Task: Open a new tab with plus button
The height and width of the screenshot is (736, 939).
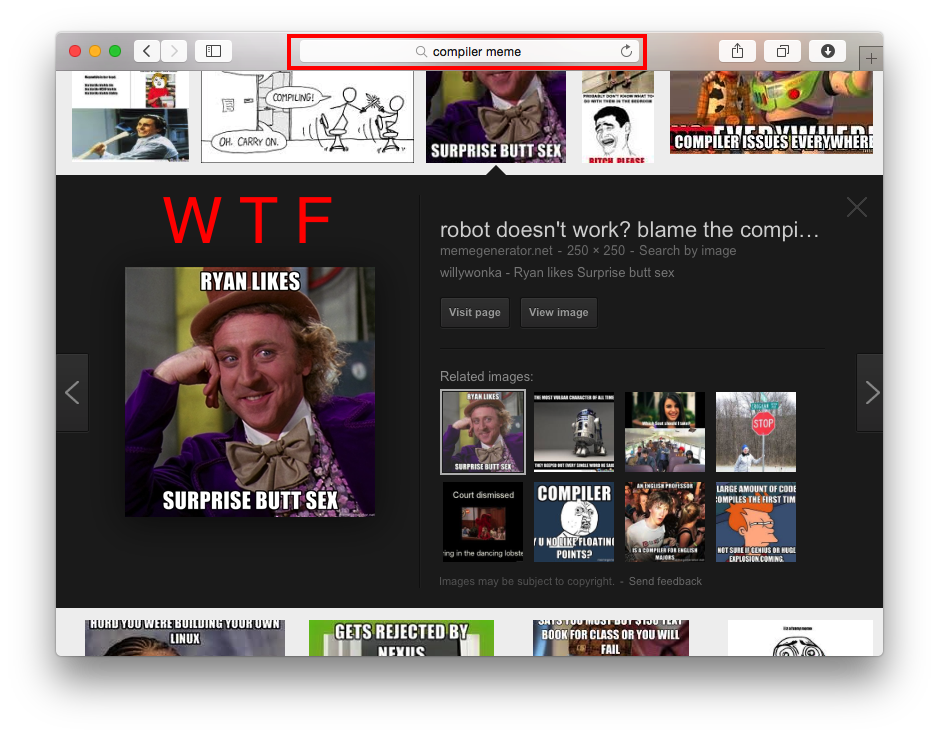Action: [871, 59]
